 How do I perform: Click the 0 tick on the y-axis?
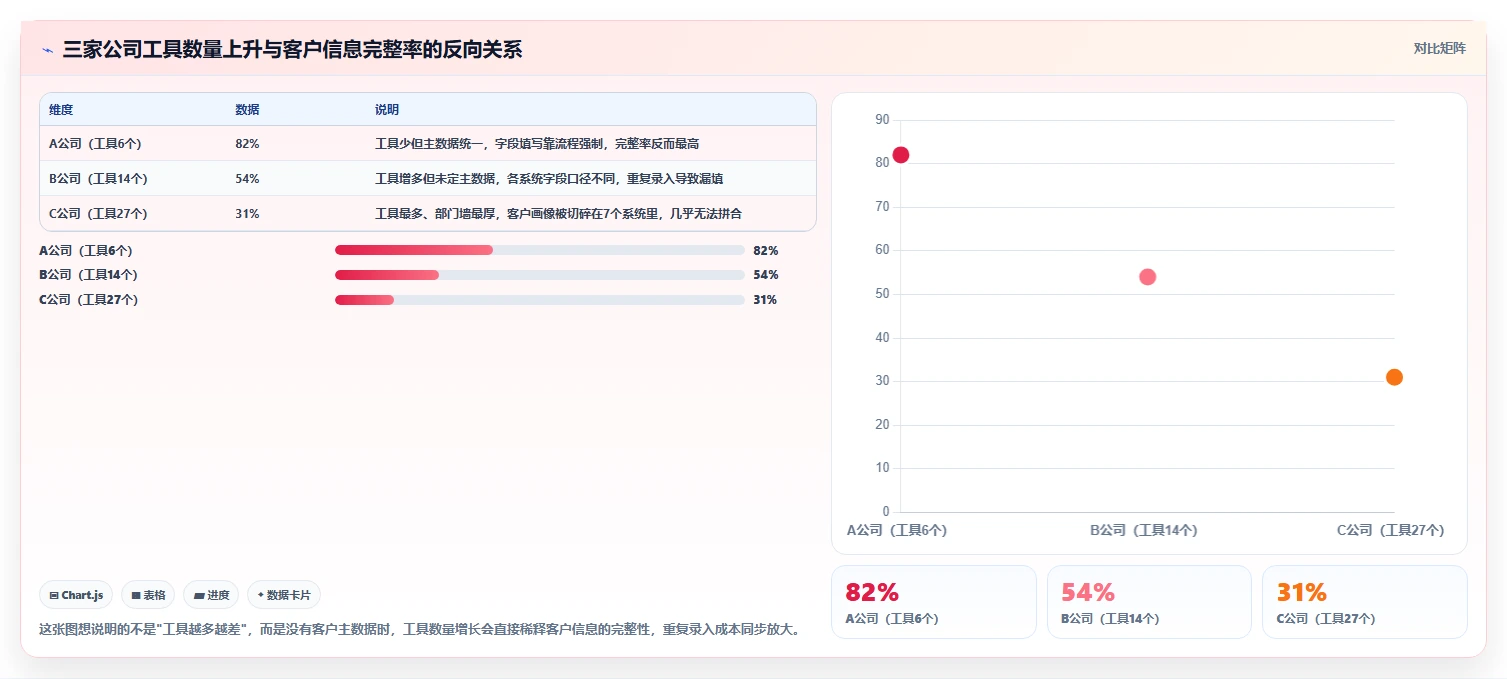[886, 512]
